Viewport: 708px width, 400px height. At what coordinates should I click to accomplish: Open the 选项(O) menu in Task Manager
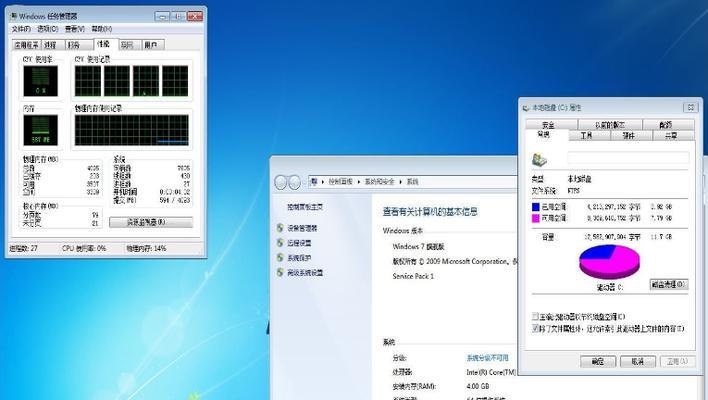coord(47,29)
